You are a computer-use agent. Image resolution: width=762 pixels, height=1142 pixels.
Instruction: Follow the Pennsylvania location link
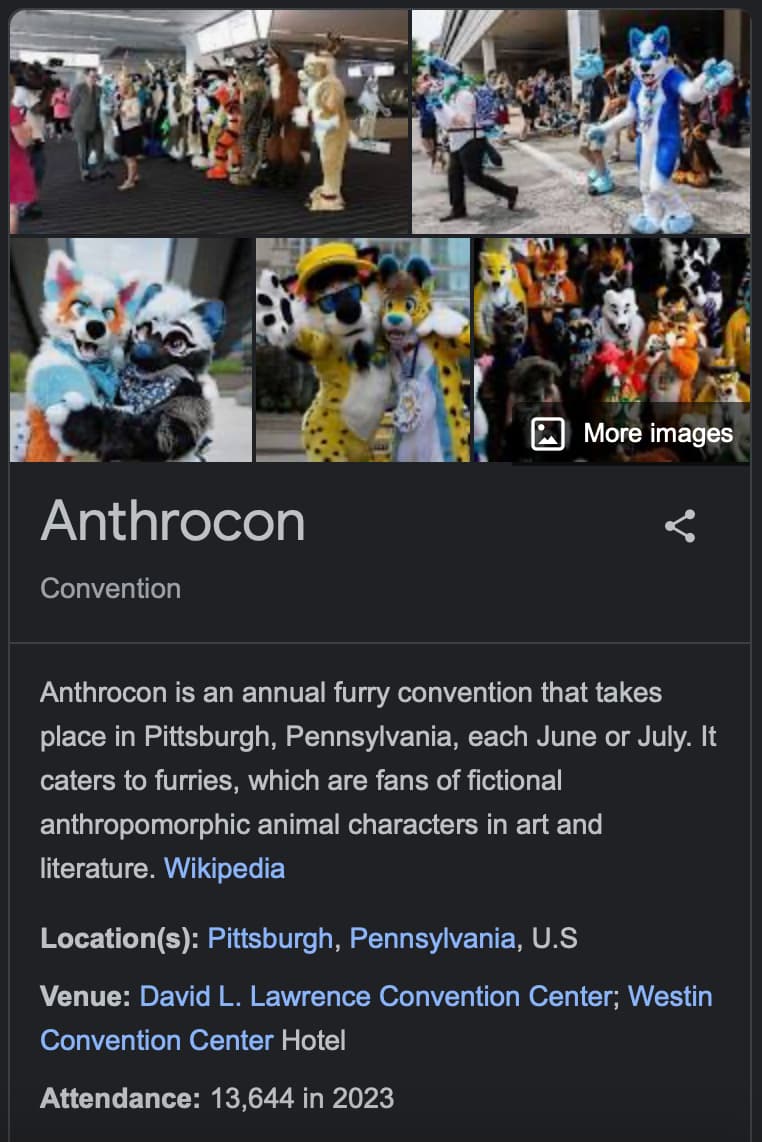(x=433, y=938)
